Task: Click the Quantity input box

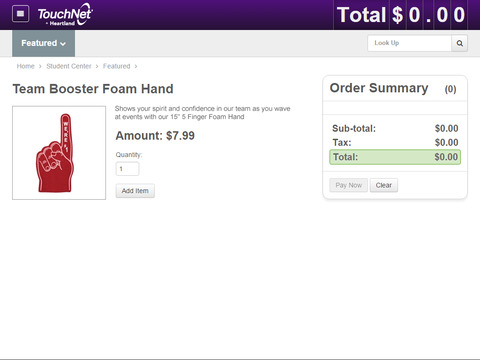Action: click(x=127, y=169)
